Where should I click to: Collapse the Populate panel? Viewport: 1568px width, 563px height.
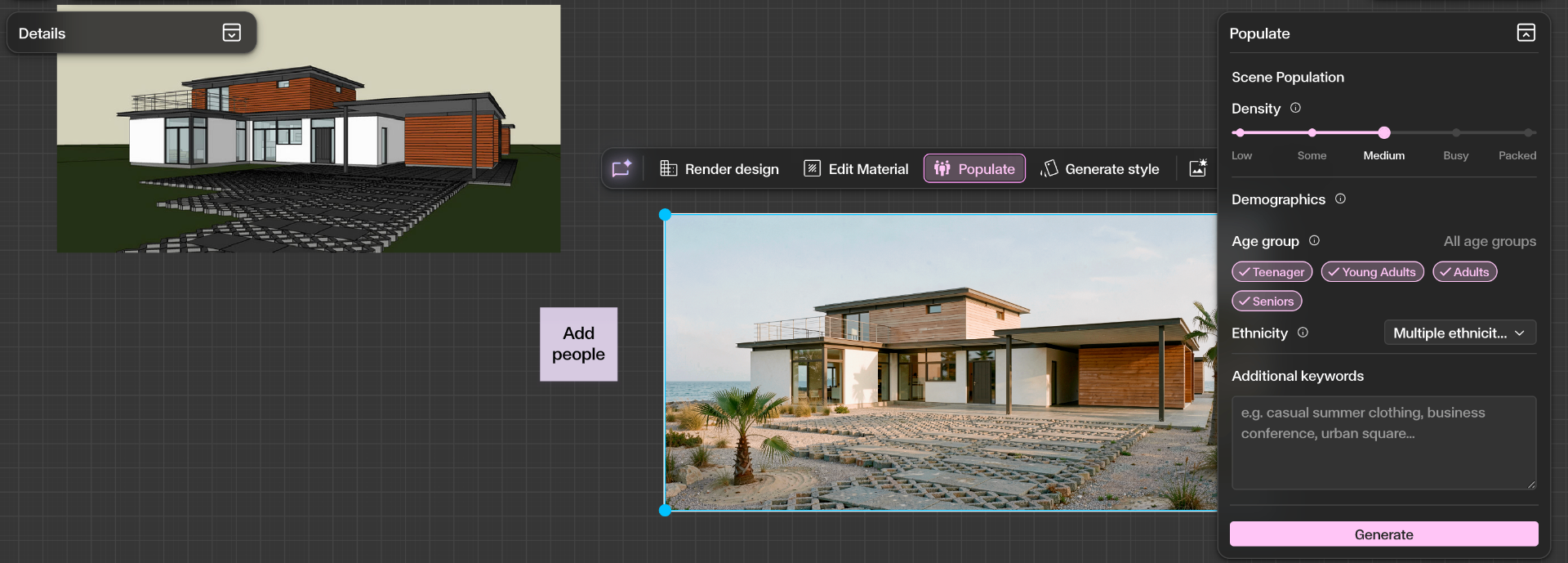1526,33
